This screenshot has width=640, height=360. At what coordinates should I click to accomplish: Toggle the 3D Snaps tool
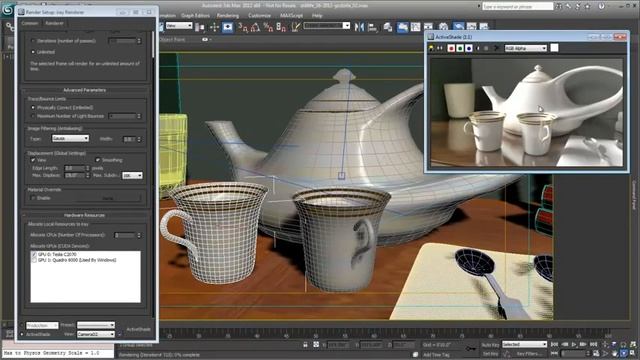click(x=243, y=27)
